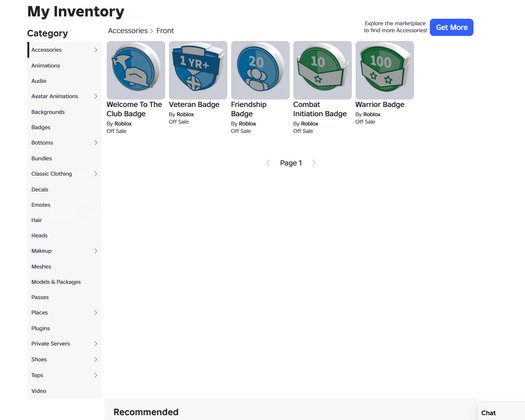Open the Veteran Badge 1 YR+ image
Viewport: 525px width, 420px height.
(x=198, y=70)
